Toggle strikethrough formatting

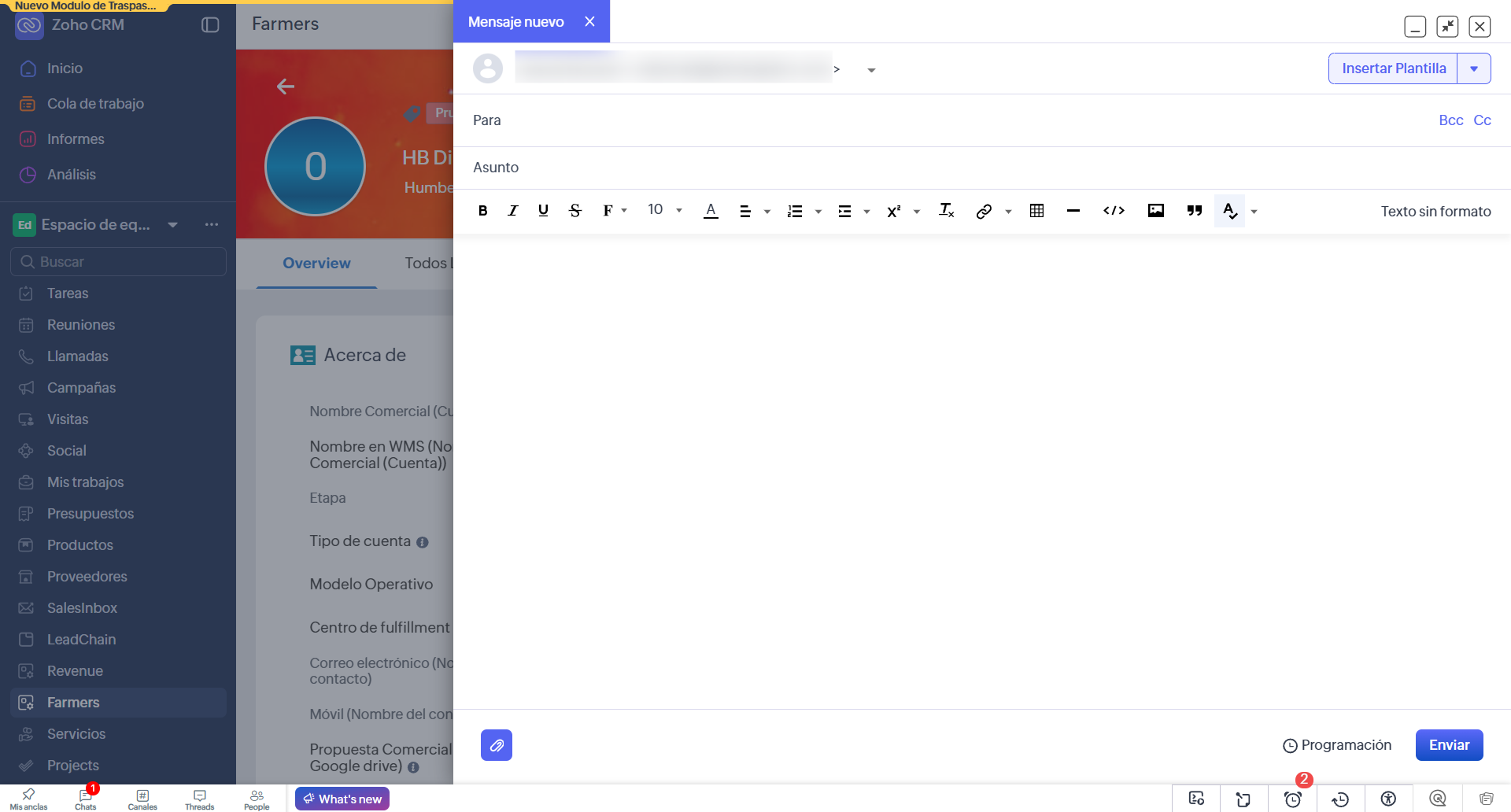575,211
